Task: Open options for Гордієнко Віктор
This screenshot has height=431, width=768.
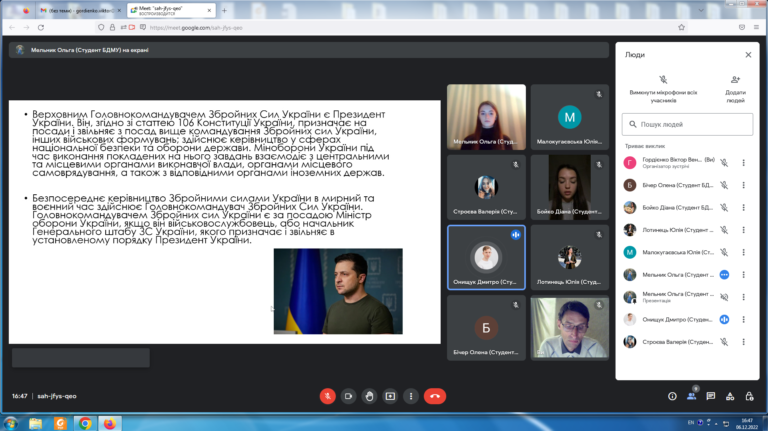Action: 744,163
